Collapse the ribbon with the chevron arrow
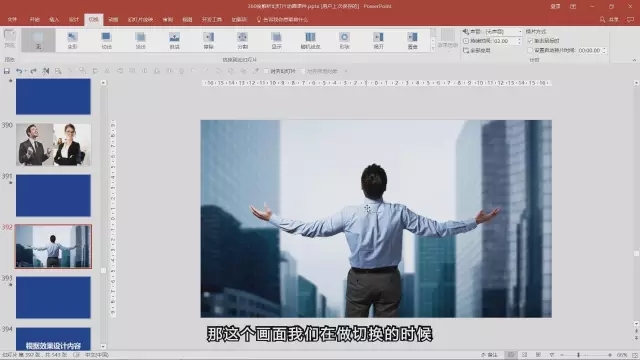Viewport: 640px width, 360px height. (634, 60)
